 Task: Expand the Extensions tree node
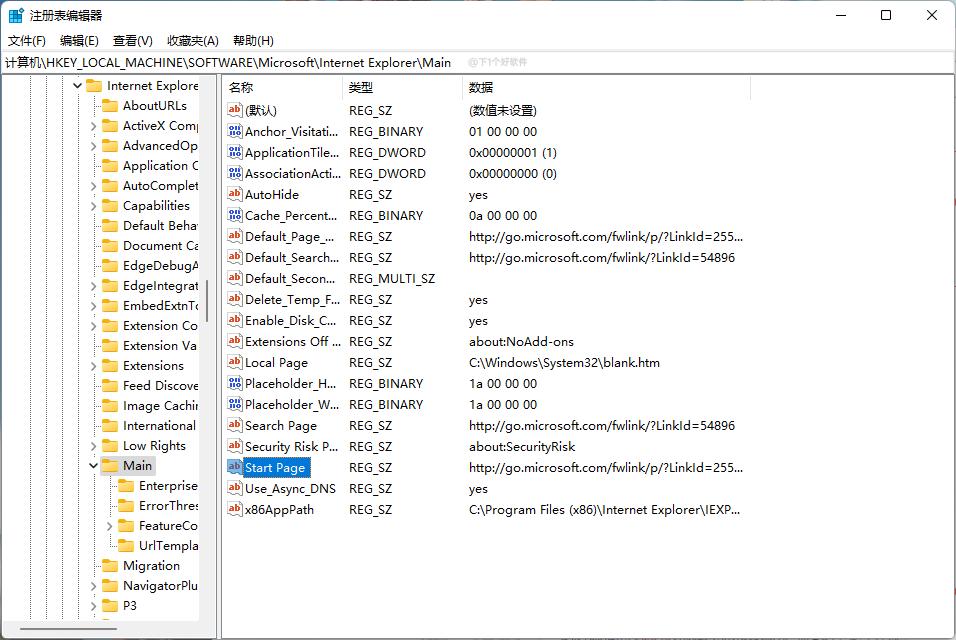pyautogui.click(x=93, y=365)
